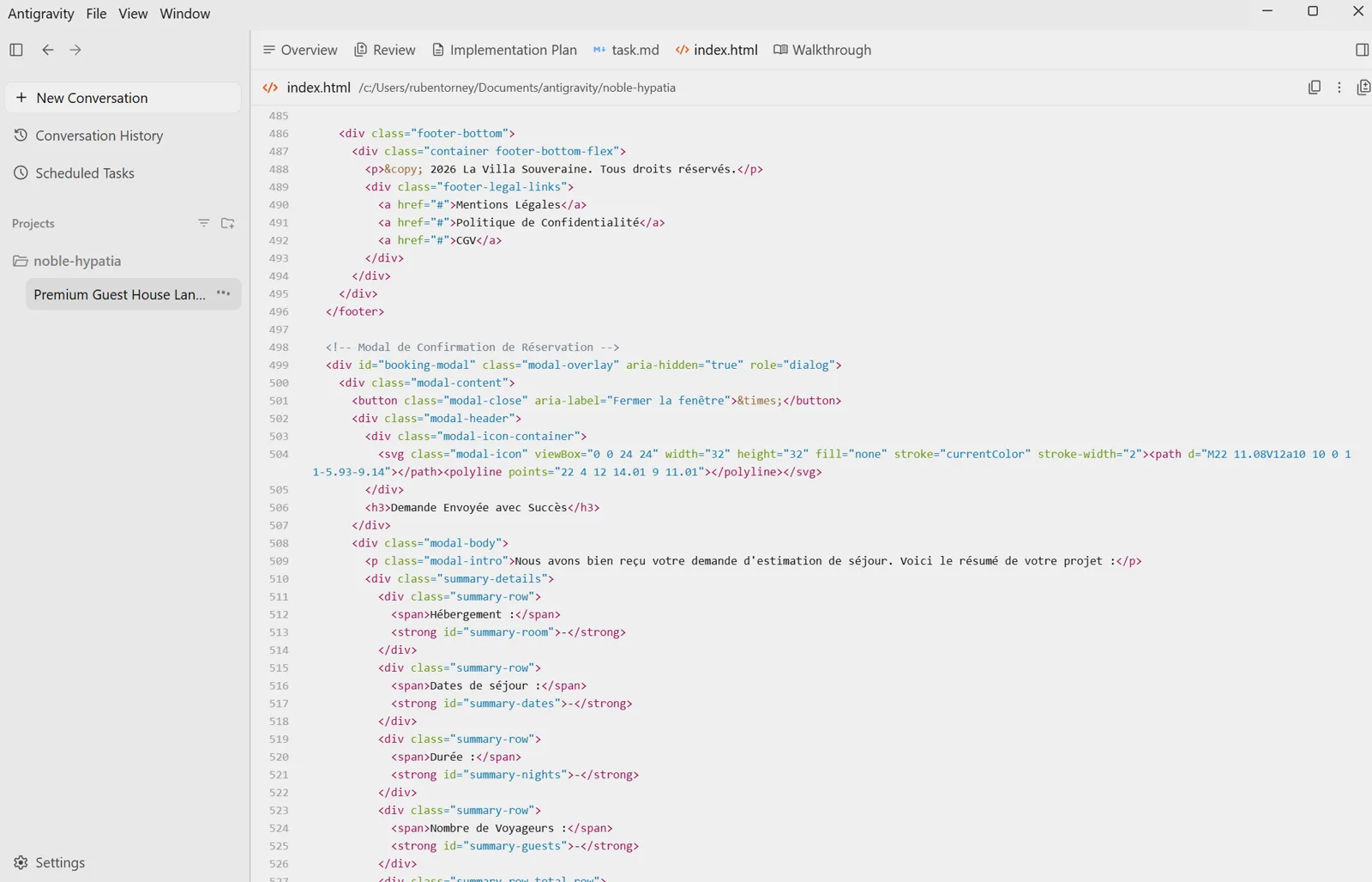
Task: Open the Implementation Plan tab
Action: [504, 50]
